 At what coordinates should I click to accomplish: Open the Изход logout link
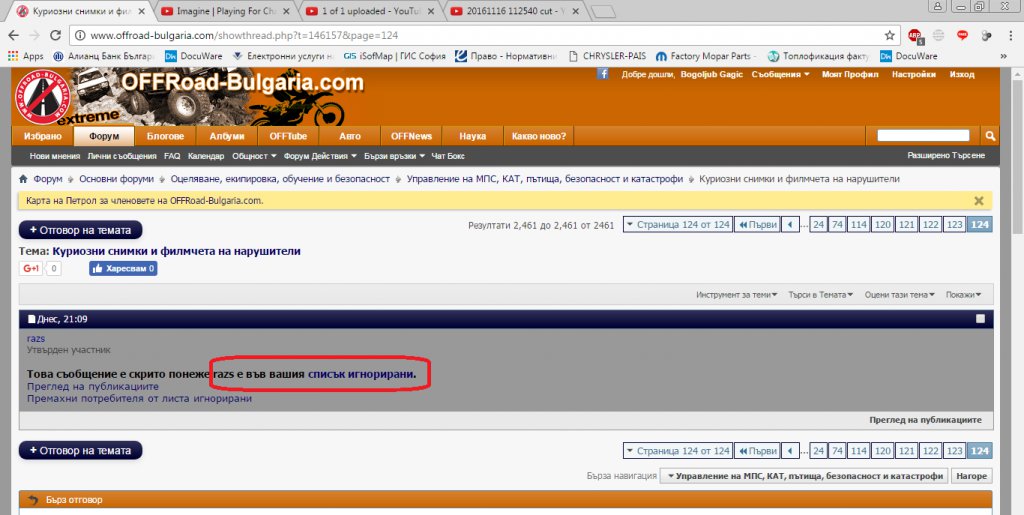click(x=962, y=74)
